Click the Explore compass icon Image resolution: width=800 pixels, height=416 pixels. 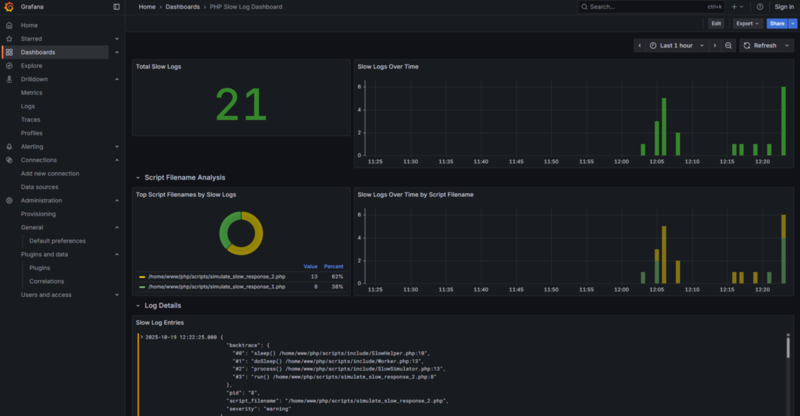pos(9,66)
